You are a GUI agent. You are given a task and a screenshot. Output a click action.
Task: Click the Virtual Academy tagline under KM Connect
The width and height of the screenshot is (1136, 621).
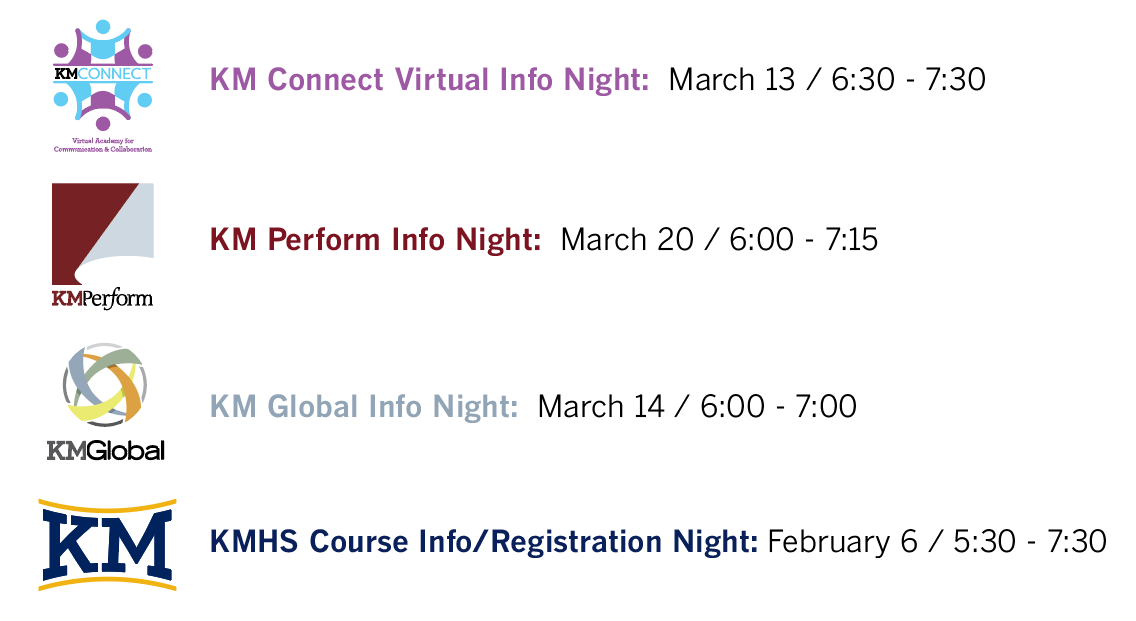pos(102,146)
